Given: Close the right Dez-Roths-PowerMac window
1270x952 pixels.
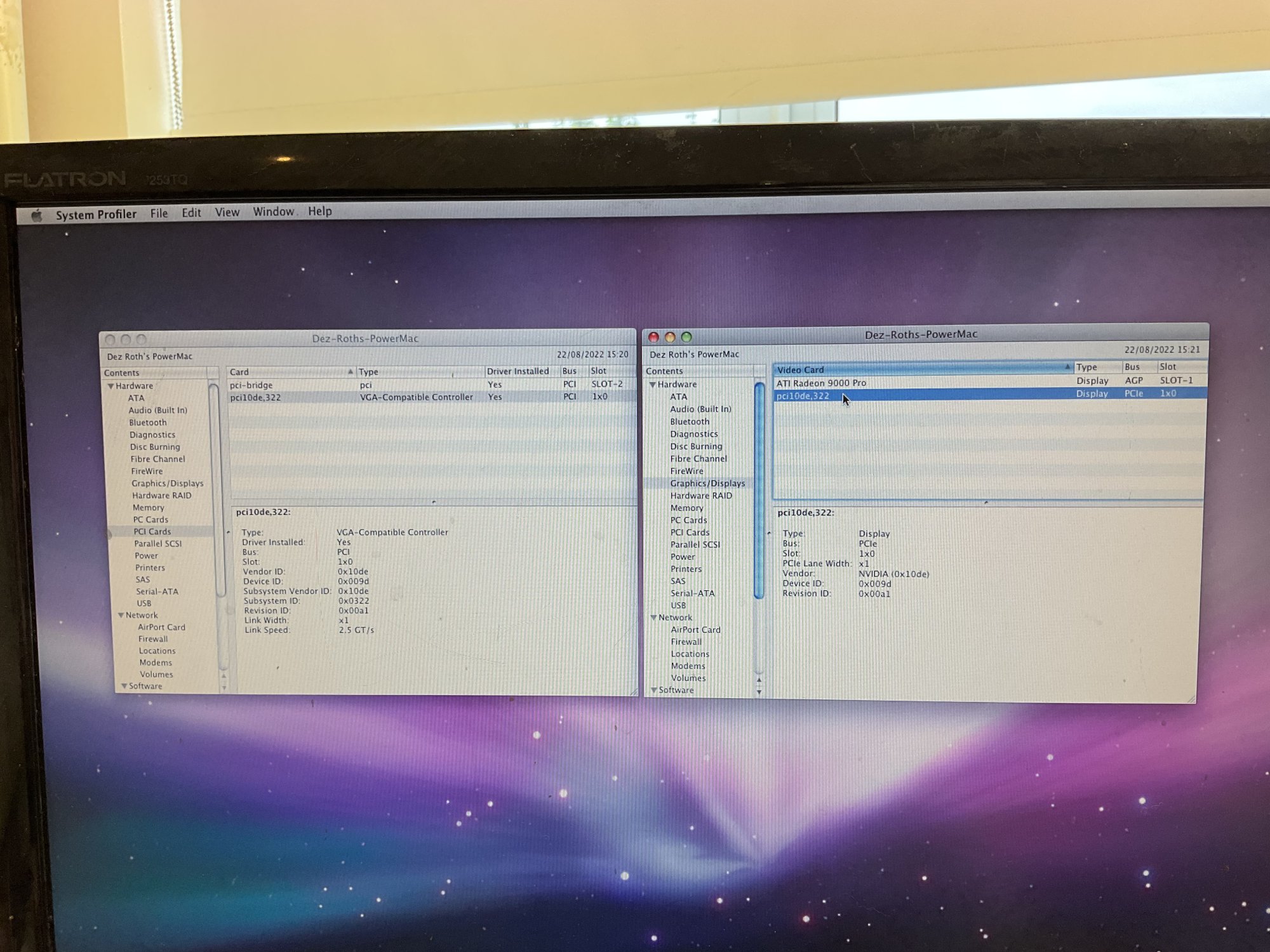Looking at the screenshot, I should (653, 337).
